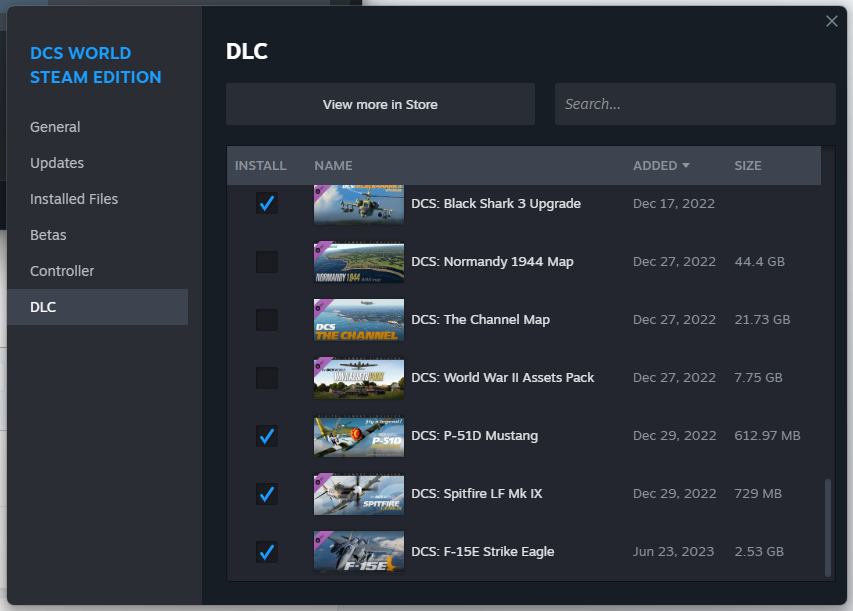Screen dimensions: 853x611
Task: Select The Channel Map thumbnail image
Action: (x=359, y=320)
